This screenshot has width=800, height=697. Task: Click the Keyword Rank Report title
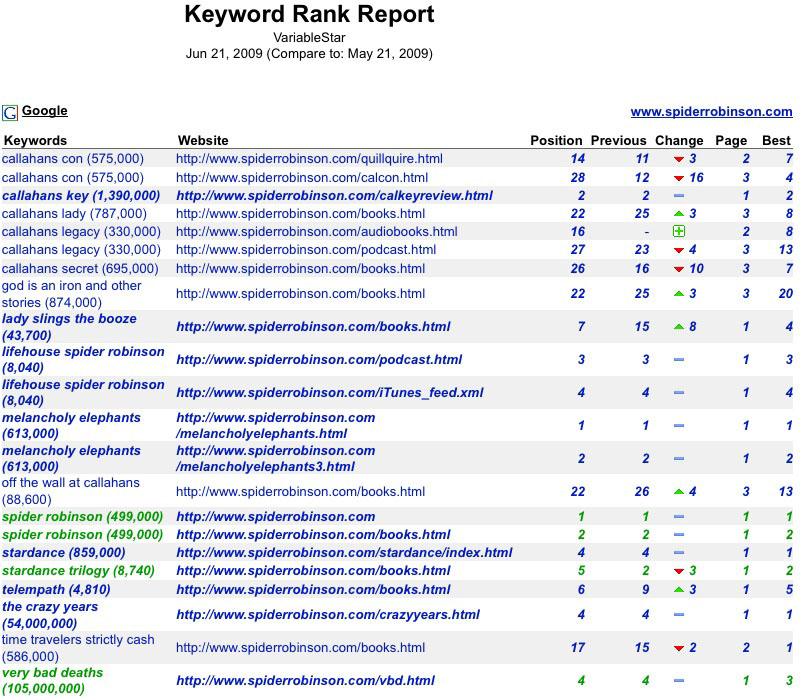point(309,14)
